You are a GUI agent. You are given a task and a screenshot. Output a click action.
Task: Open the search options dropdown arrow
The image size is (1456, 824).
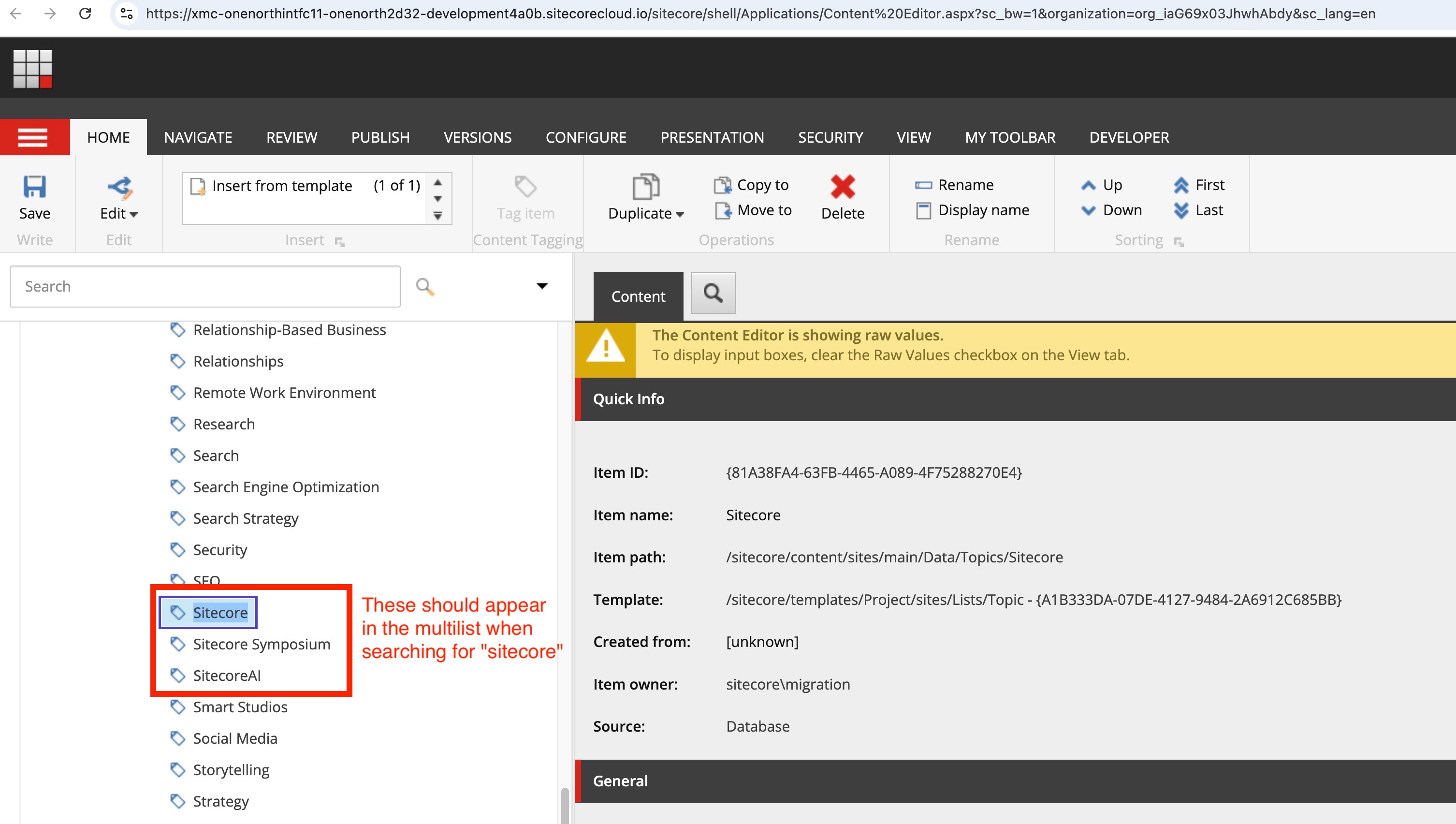pyautogui.click(x=542, y=286)
